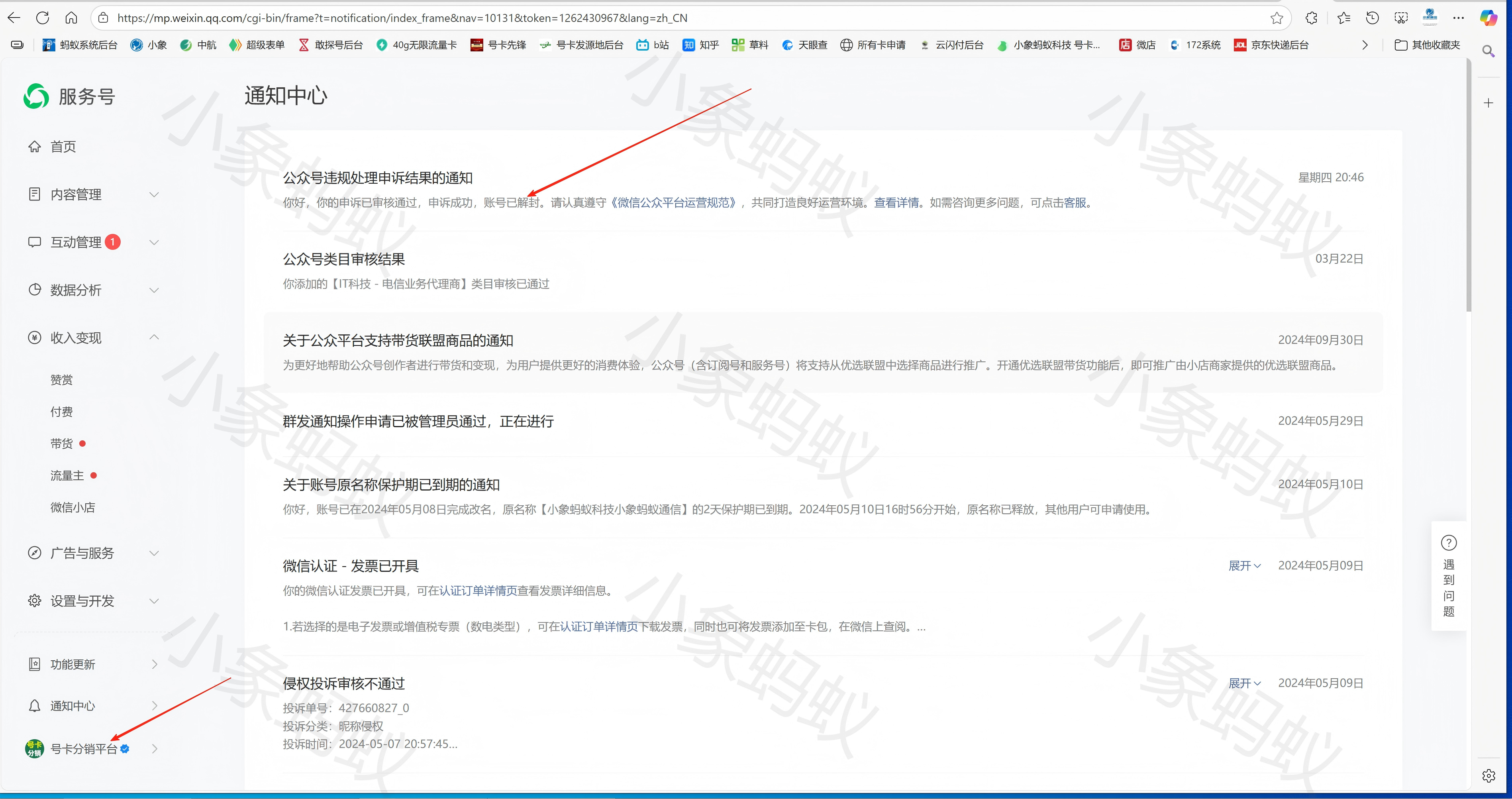Image resolution: width=1512 pixels, height=799 pixels.
Task: Open the 微信公众平台运营规范 link
Action: click(x=673, y=202)
